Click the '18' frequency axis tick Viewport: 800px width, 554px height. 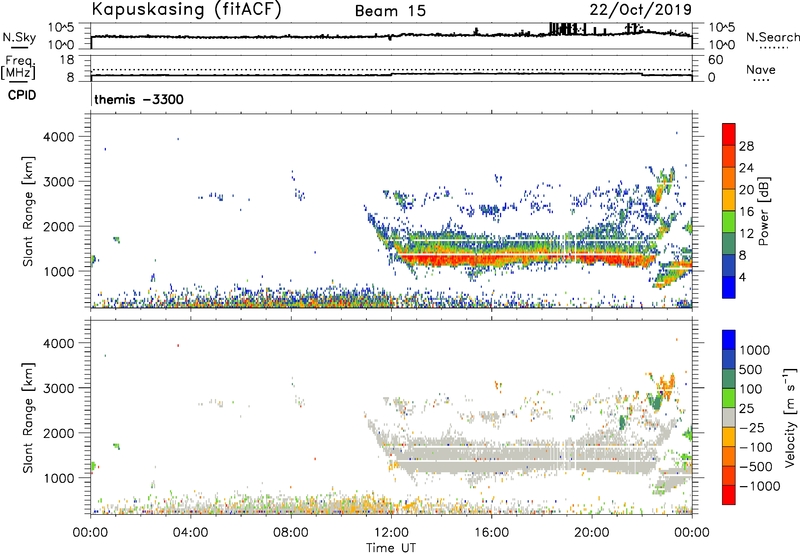click(67, 60)
